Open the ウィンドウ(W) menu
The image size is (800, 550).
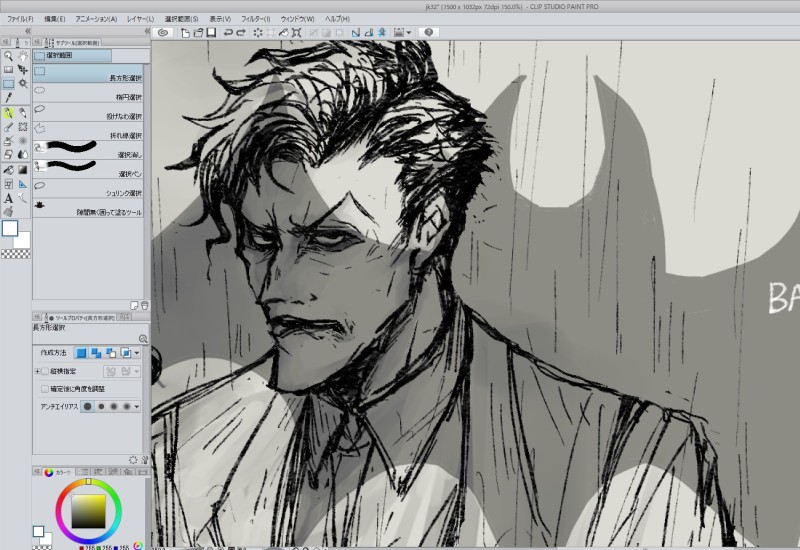[x=297, y=19]
